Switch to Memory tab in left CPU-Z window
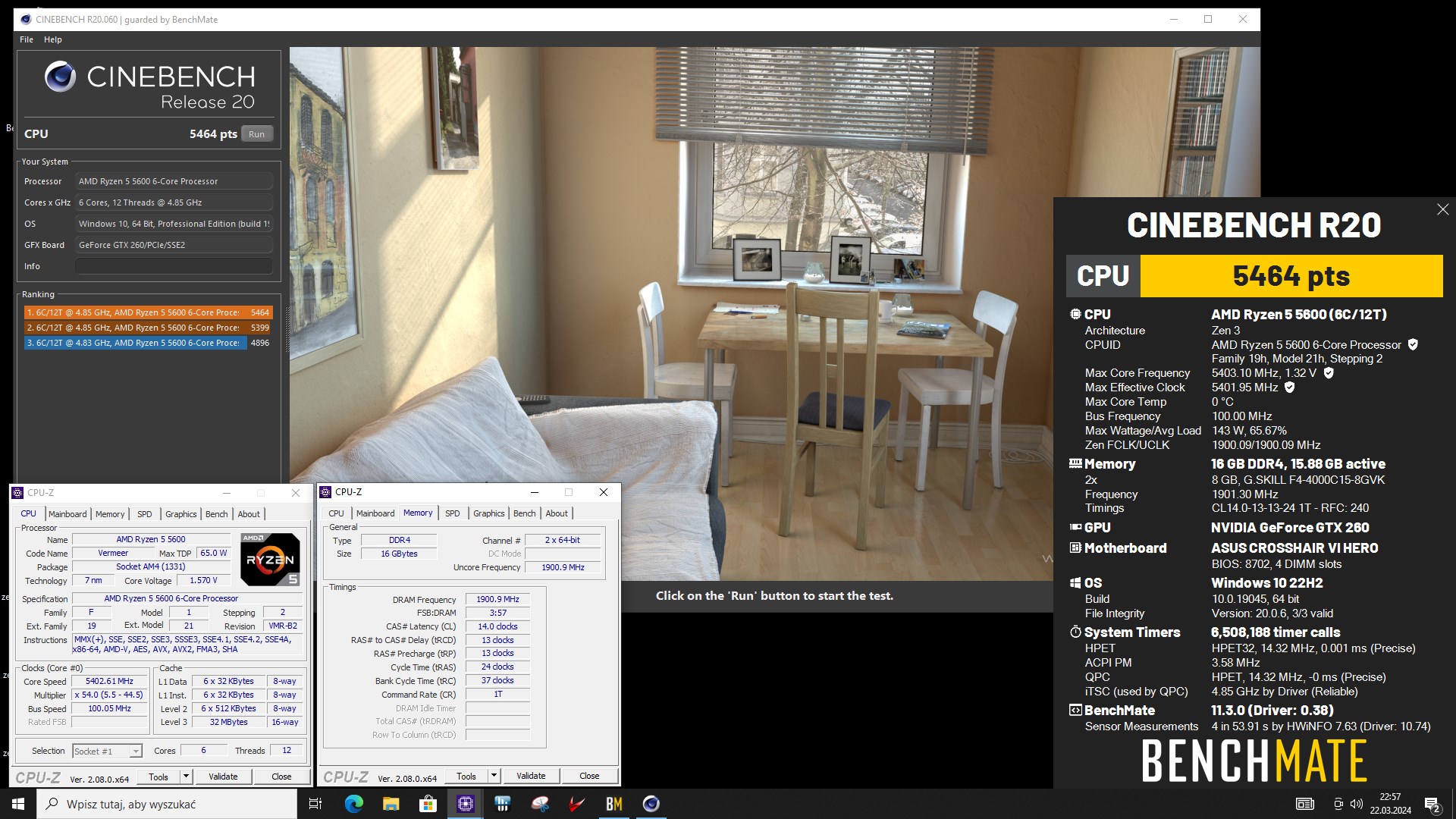 (x=110, y=514)
